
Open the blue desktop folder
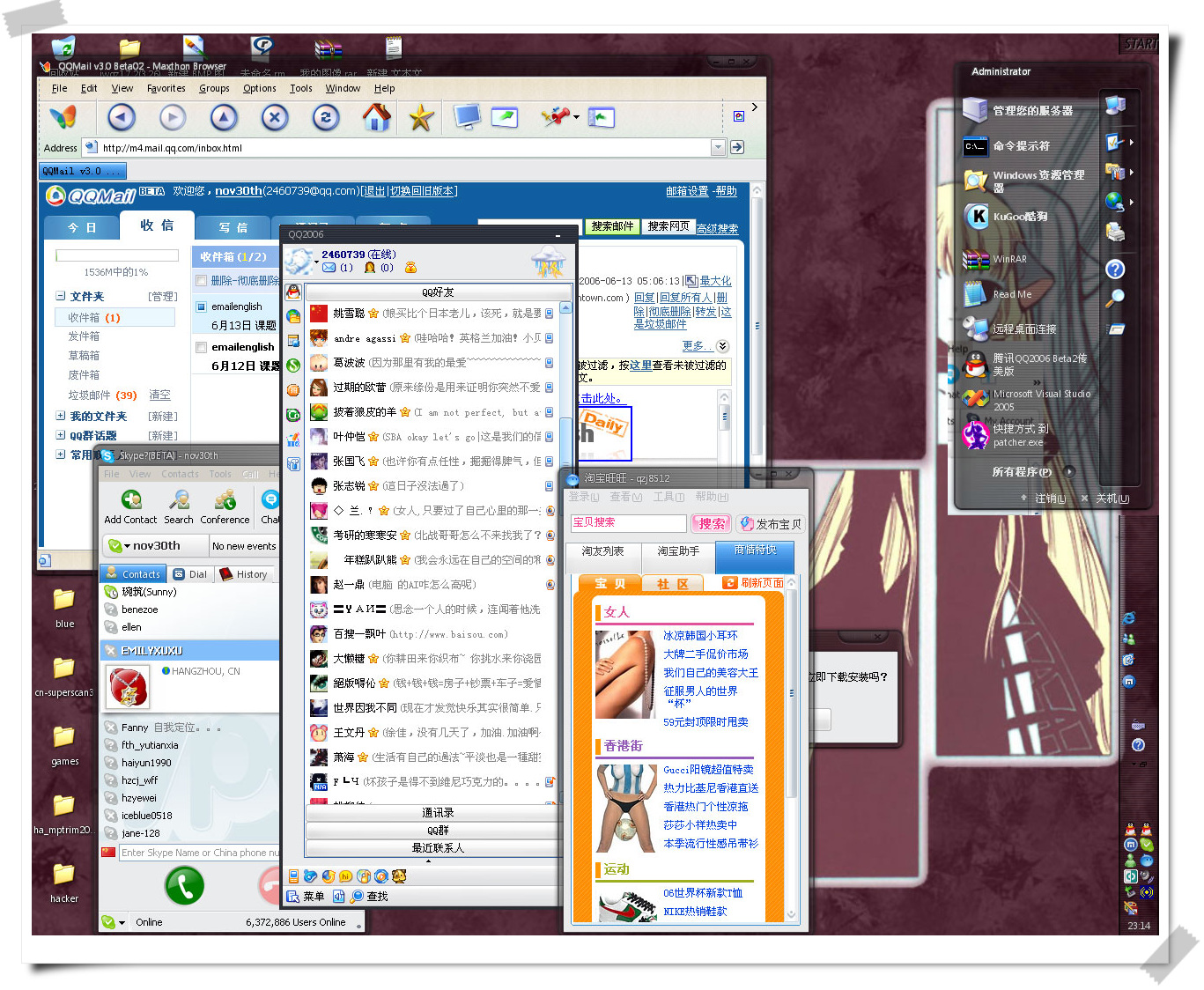(64, 608)
